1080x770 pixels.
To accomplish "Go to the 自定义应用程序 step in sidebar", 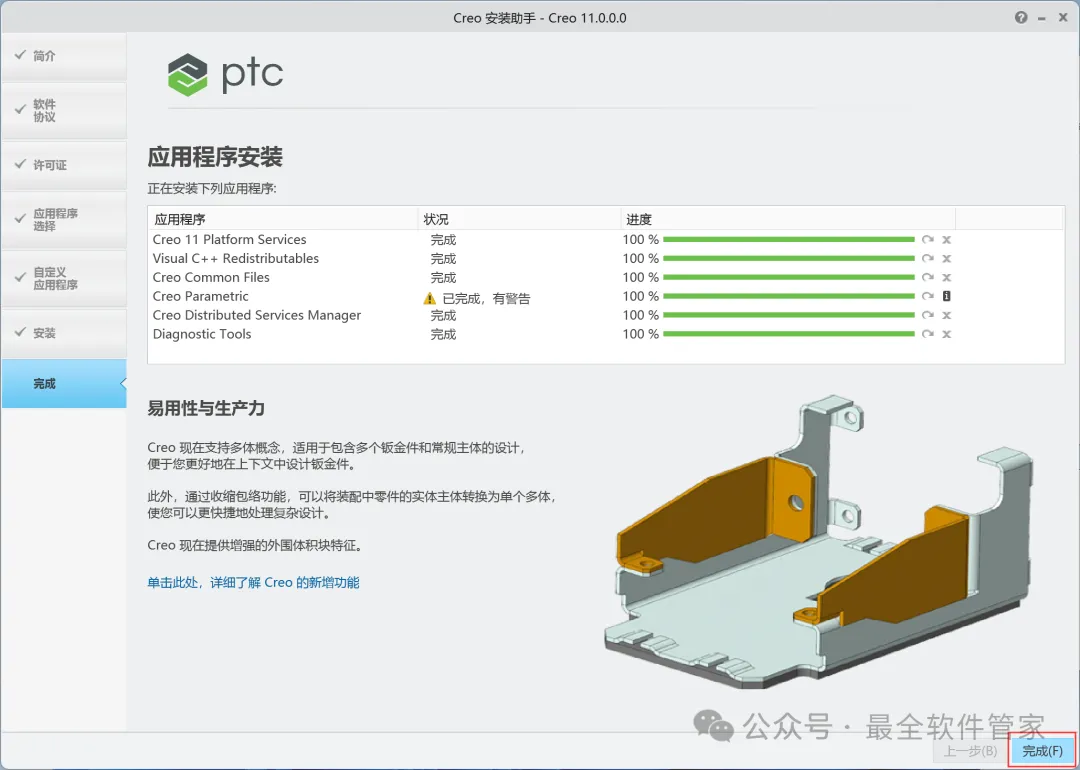I will click(64, 278).
